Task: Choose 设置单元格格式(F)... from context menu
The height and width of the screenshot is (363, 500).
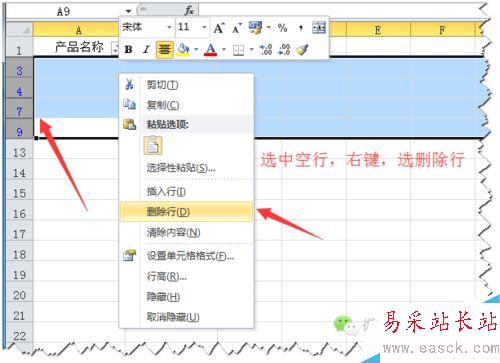Action: (187, 256)
